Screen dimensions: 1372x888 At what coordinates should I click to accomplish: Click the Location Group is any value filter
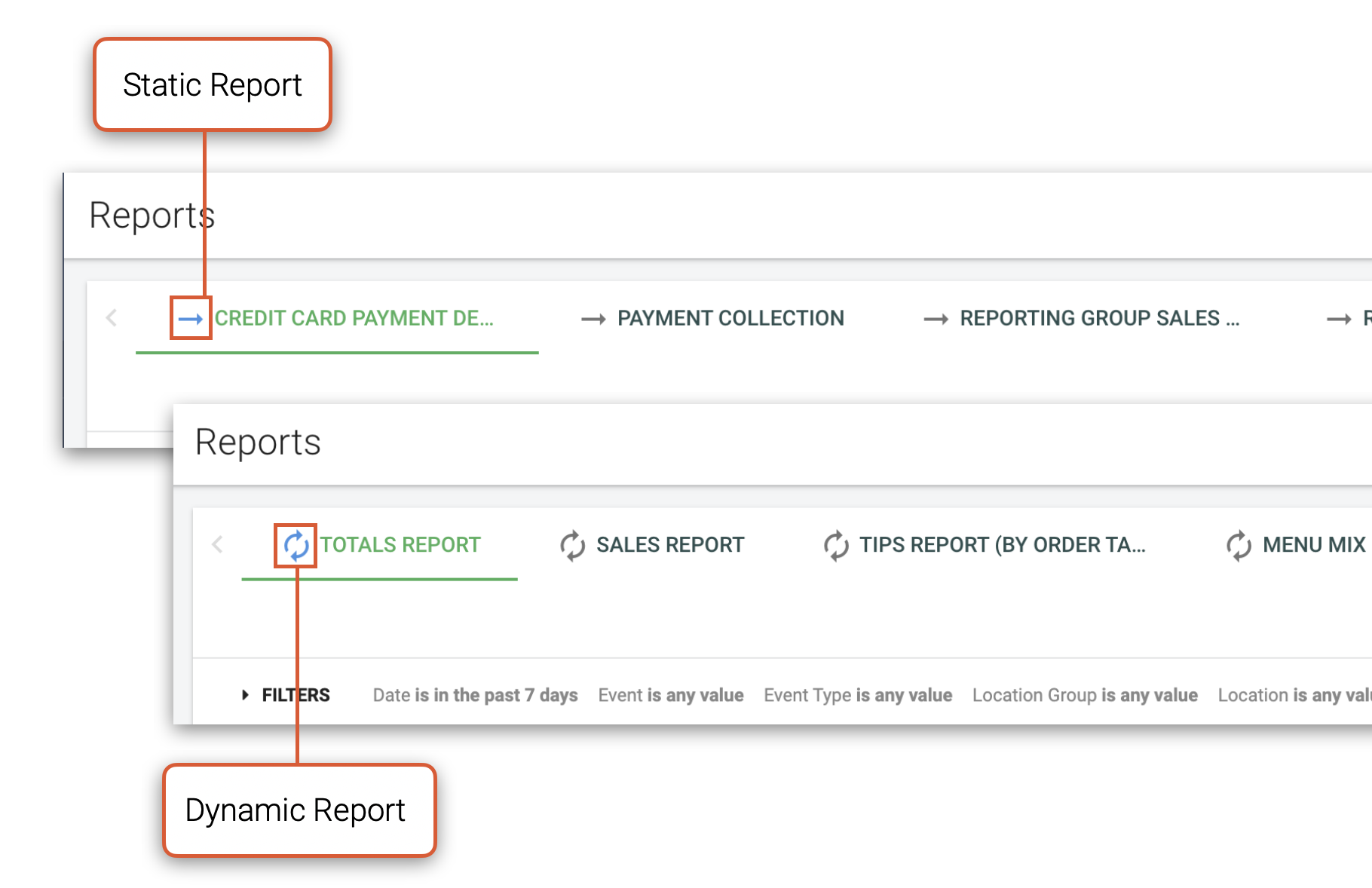[1084, 694]
